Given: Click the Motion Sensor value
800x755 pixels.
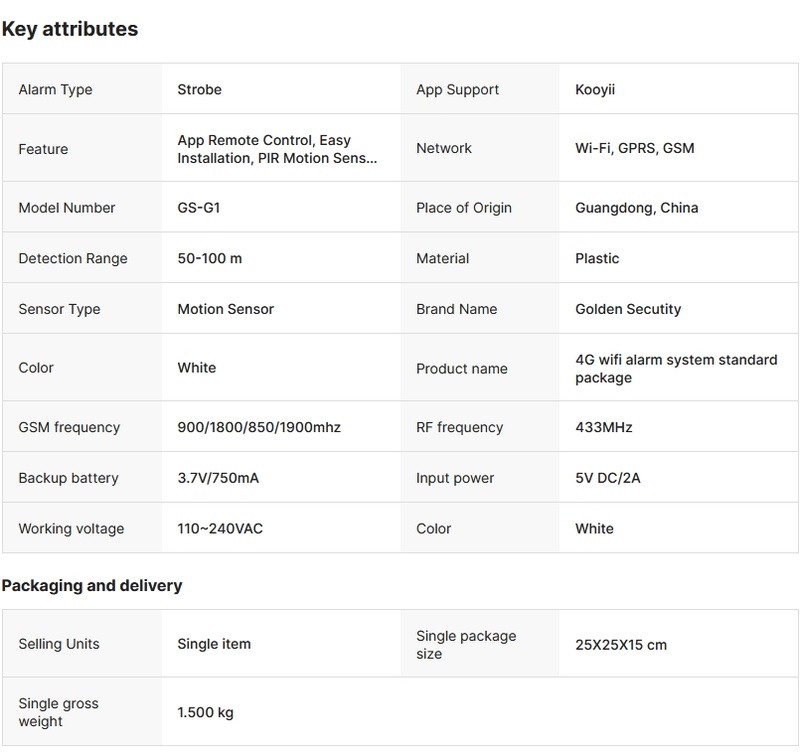Looking at the screenshot, I should point(225,309).
